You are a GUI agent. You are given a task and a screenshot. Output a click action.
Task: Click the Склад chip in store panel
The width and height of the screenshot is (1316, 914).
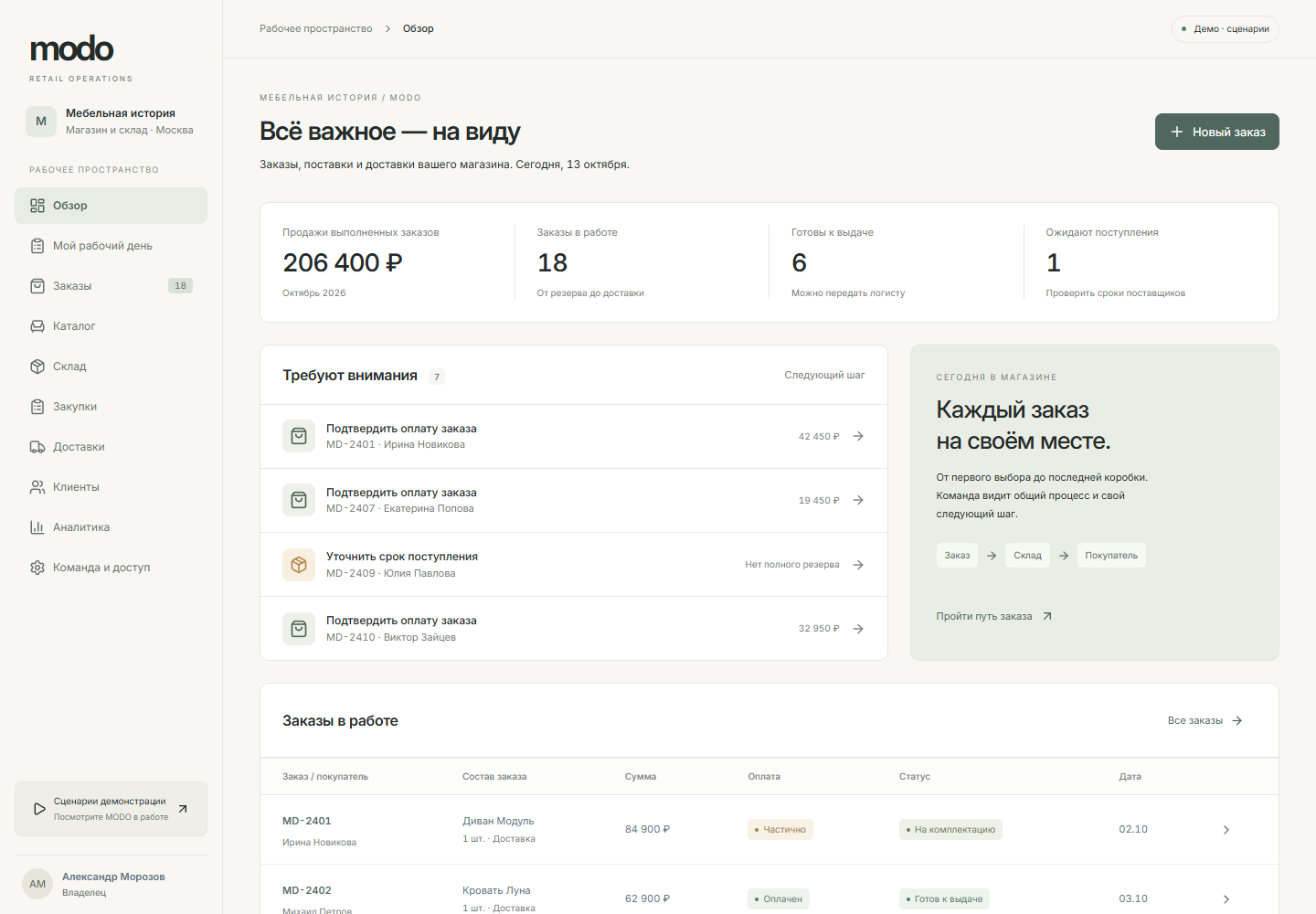[x=1027, y=556]
